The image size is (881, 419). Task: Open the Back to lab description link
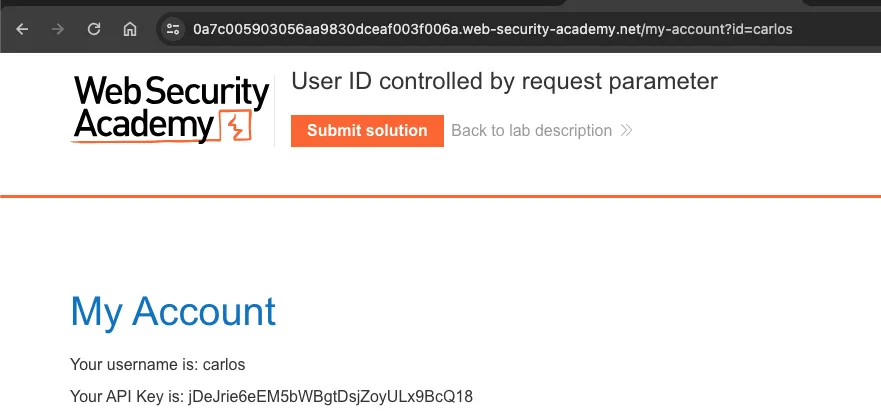coord(531,131)
